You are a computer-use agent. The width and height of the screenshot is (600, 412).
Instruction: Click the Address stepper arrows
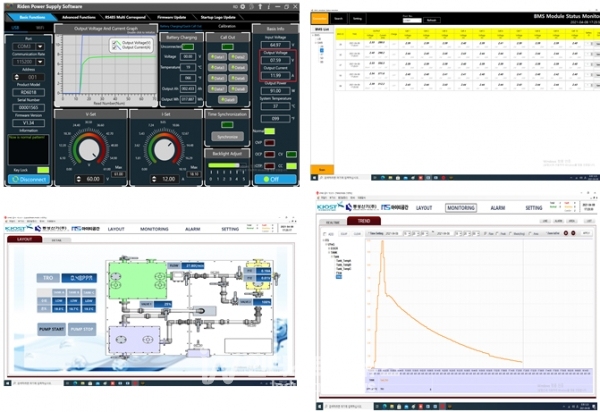click(14, 76)
